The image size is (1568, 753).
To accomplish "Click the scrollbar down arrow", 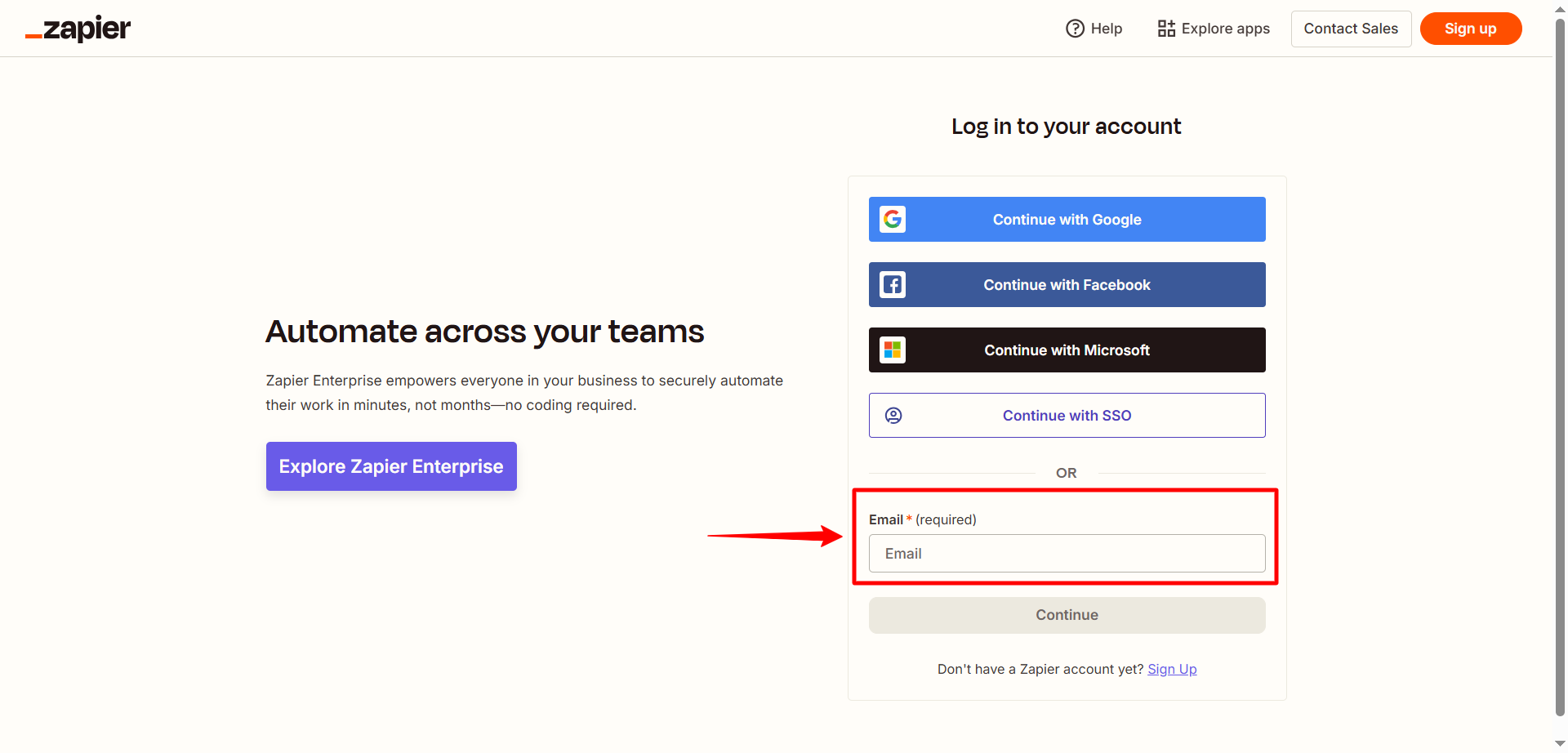I will click(x=1560, y=744).
